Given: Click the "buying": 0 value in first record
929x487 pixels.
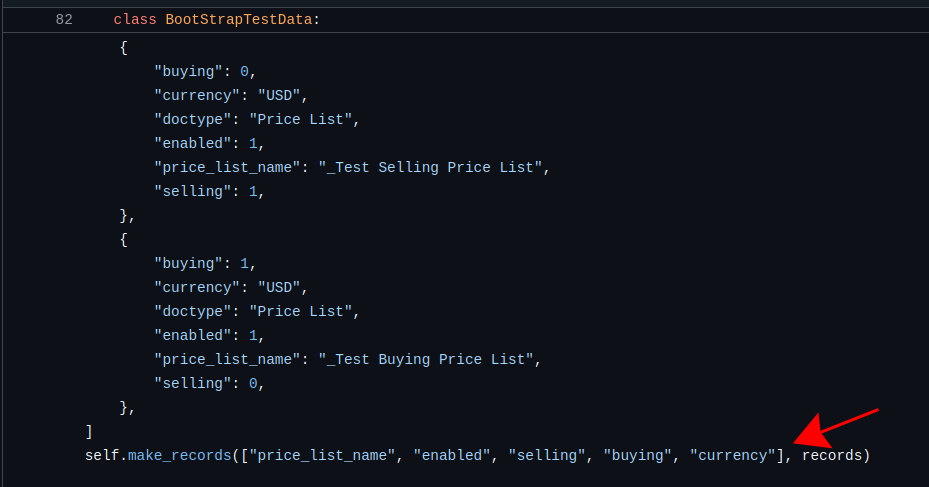Looking at the screenshot, I should 244,71.
